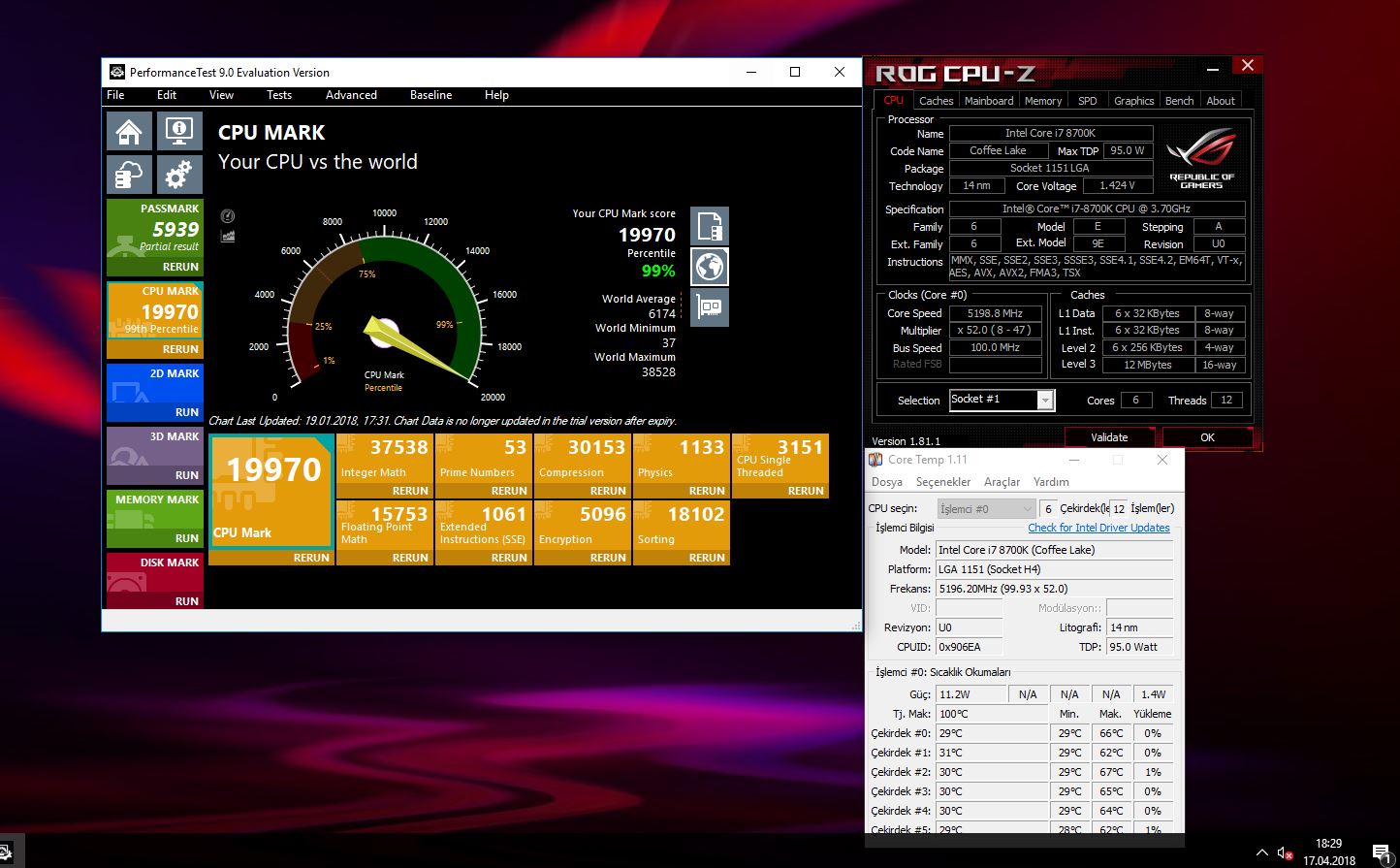Switch to the Caches tab in CPU-Z
Viewport: 1400px width, 868px height.
[x=936, y=101]
